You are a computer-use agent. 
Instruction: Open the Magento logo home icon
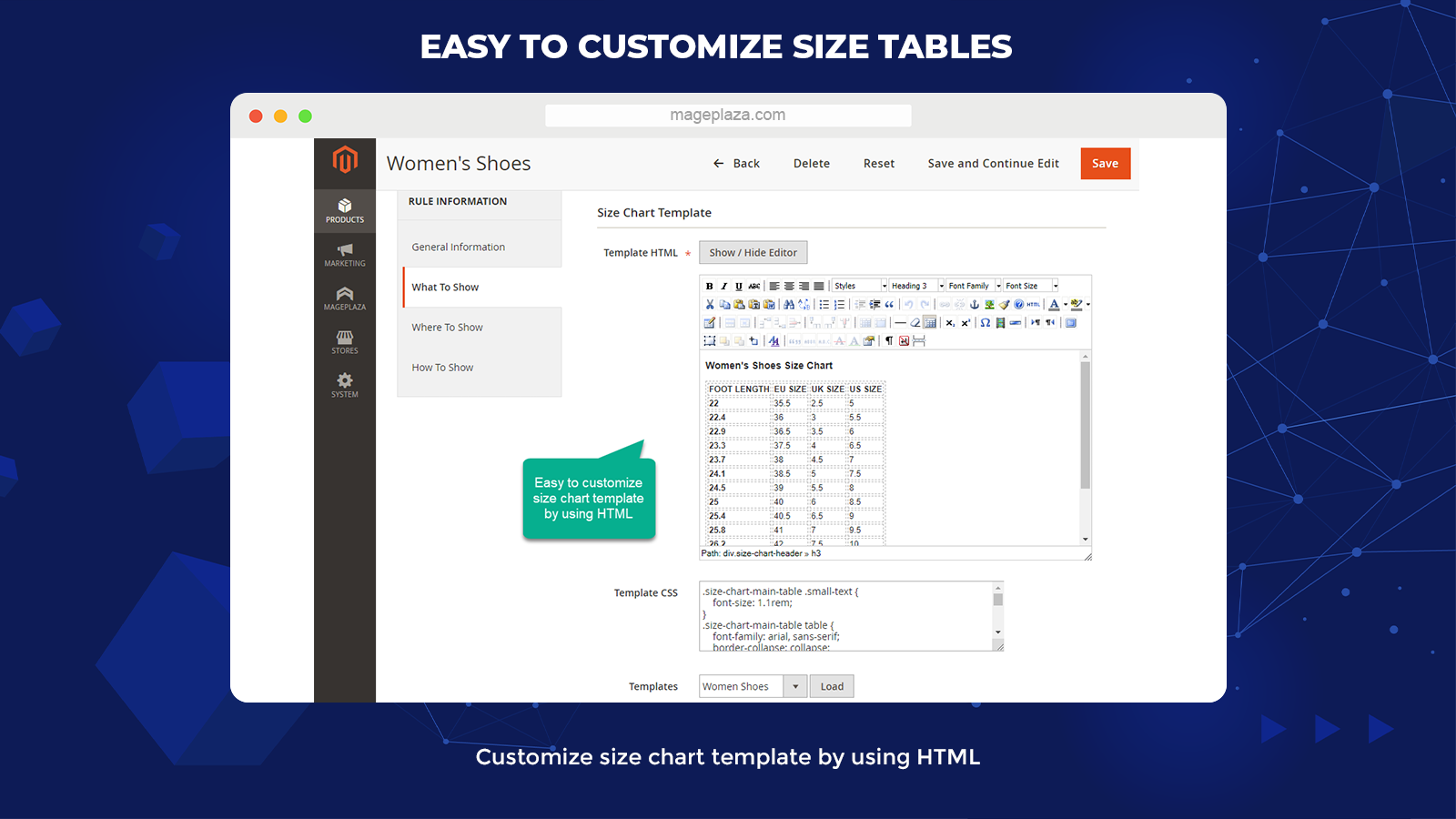coord(345,161)
